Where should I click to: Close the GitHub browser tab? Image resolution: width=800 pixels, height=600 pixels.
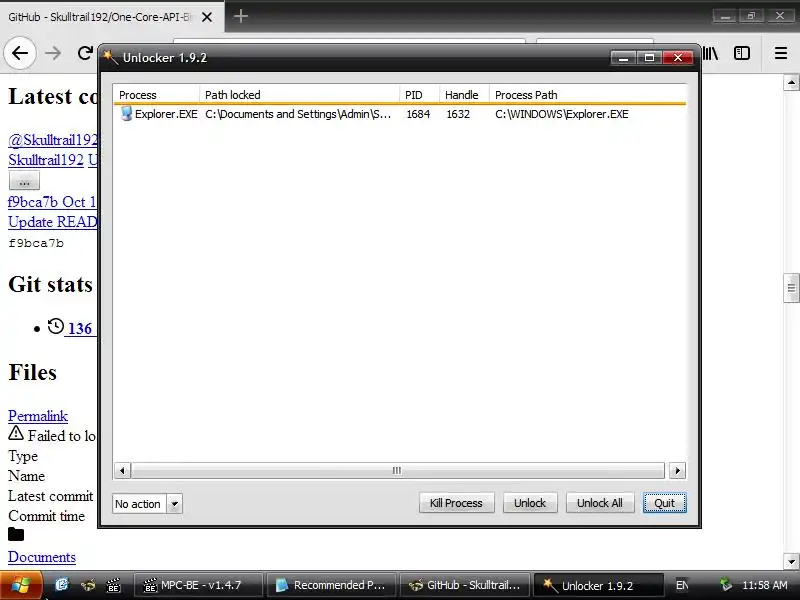207,17
